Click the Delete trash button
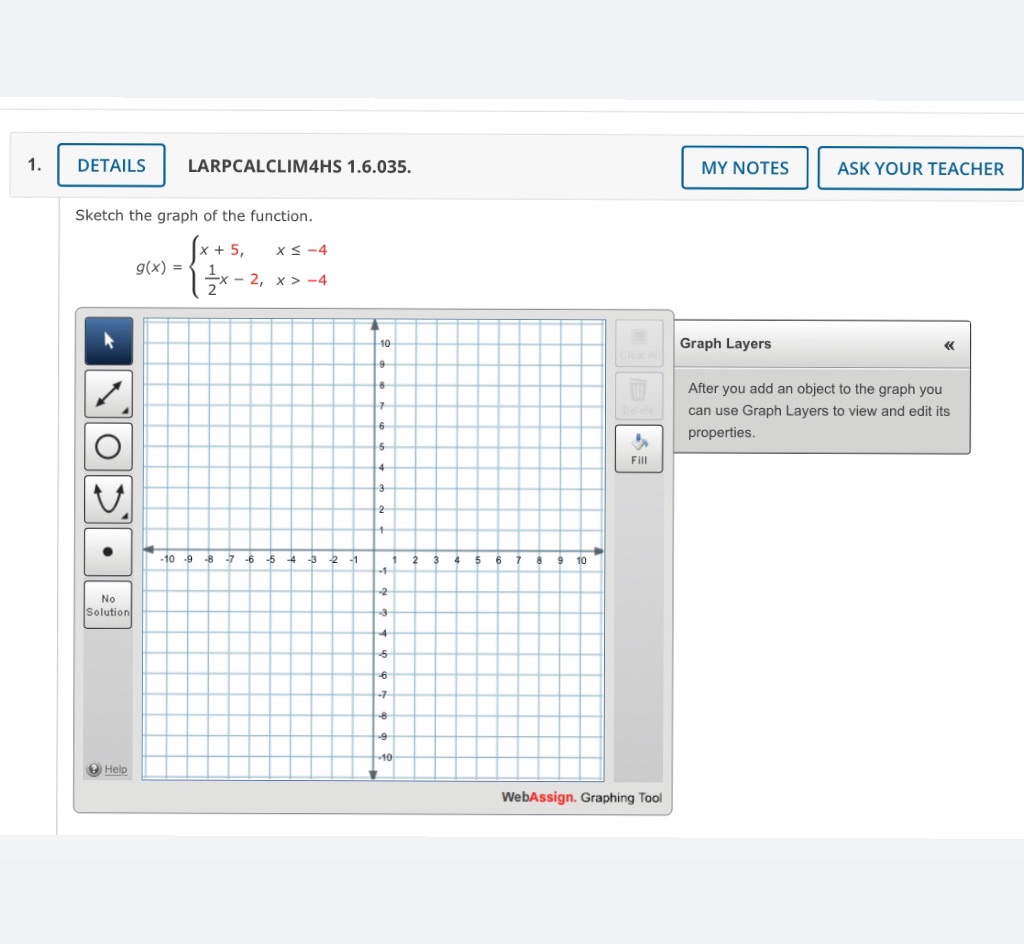 pyautogui.click(x=639, y=396)
